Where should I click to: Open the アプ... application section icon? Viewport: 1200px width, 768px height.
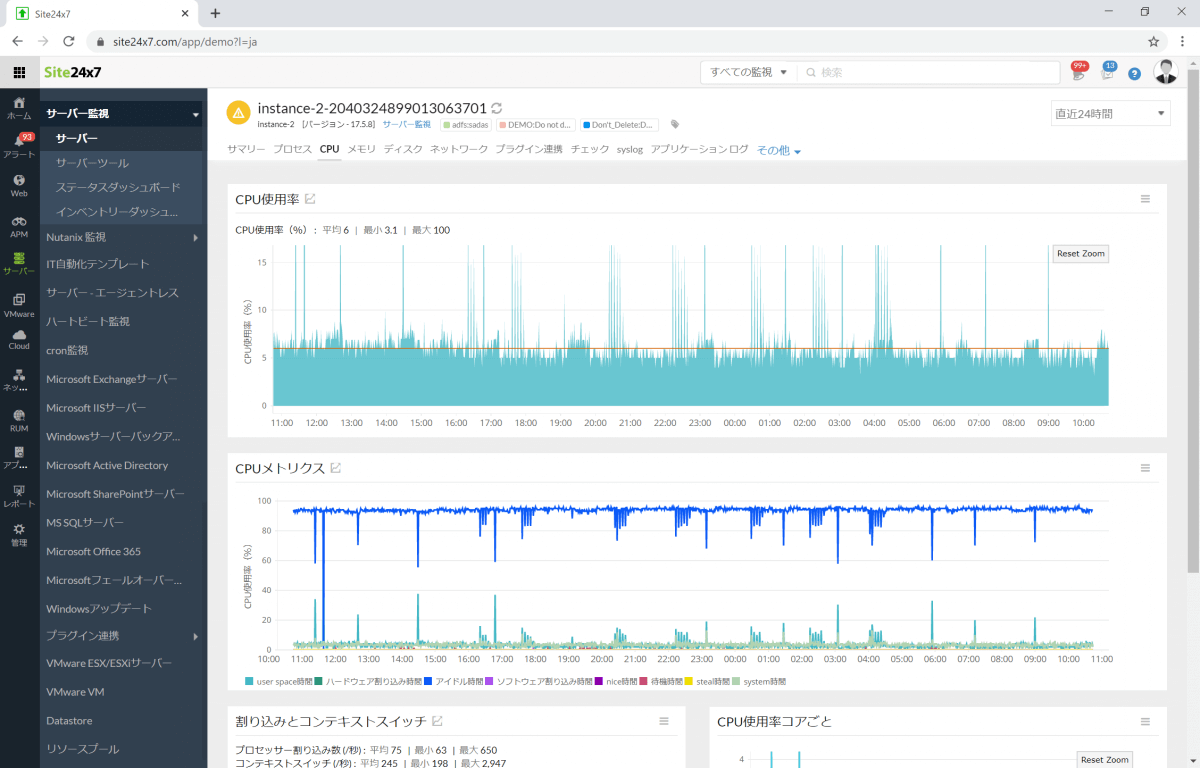pyautogui.click(x=19, y=458)
